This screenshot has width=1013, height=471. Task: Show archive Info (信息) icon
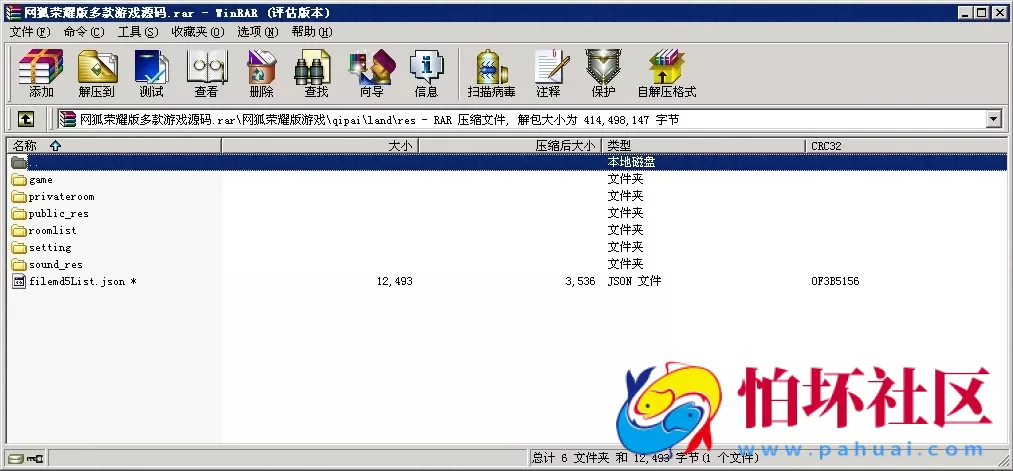pyautogui.click(x=426, y=73)
